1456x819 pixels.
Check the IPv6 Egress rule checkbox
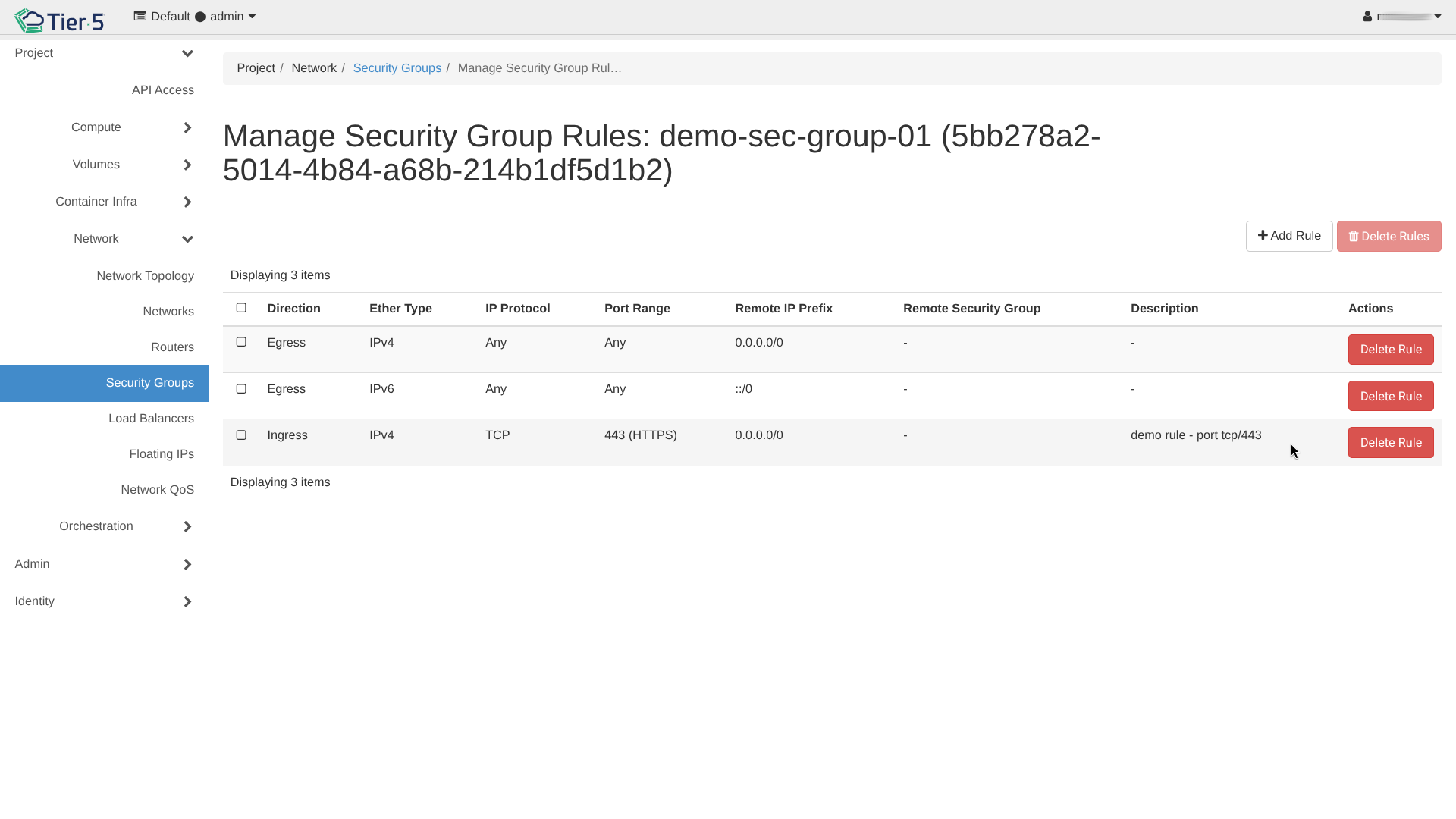tap(241, 389)
